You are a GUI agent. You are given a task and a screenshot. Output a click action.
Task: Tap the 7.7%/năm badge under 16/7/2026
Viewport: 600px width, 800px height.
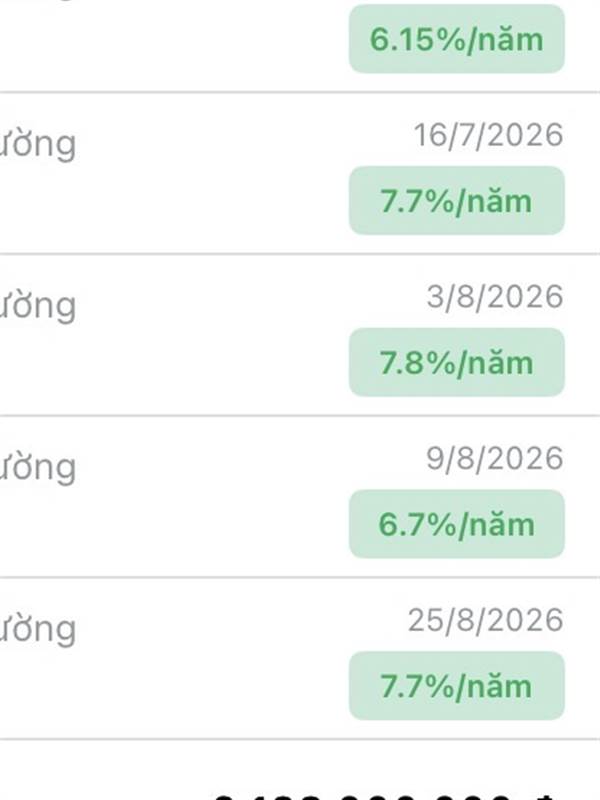[x=456, y=201]
